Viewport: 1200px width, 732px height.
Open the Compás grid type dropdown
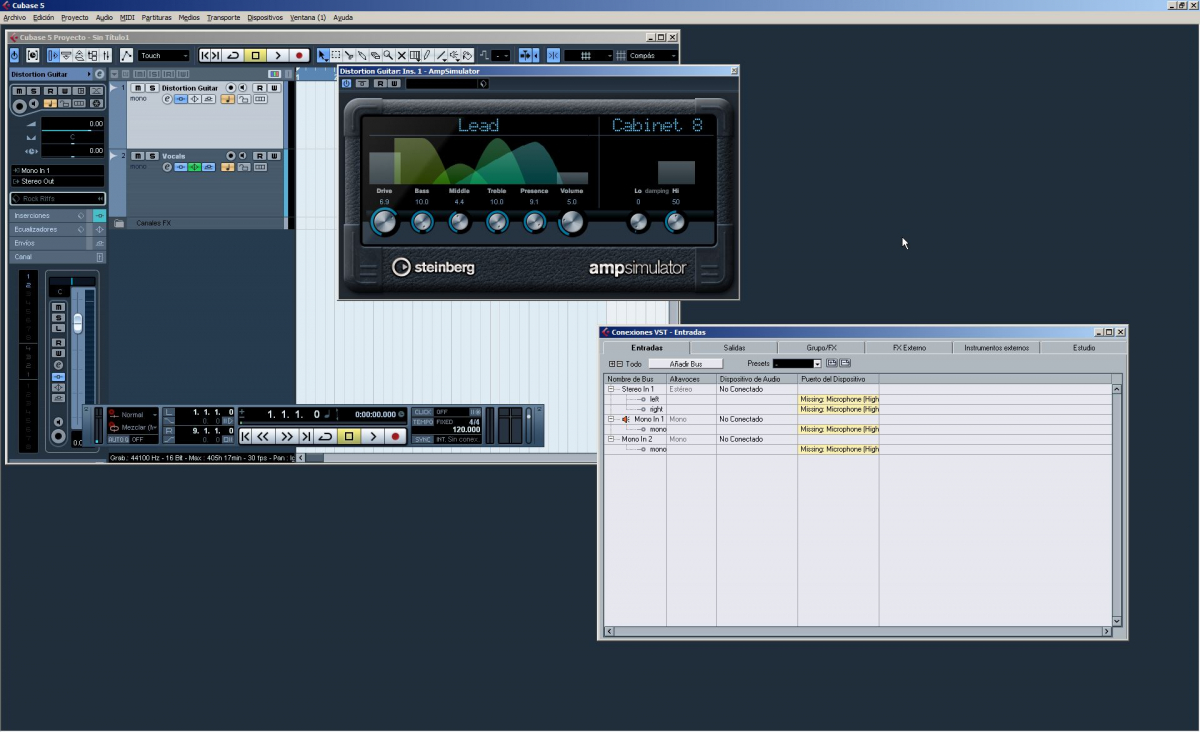coord(652,55)
